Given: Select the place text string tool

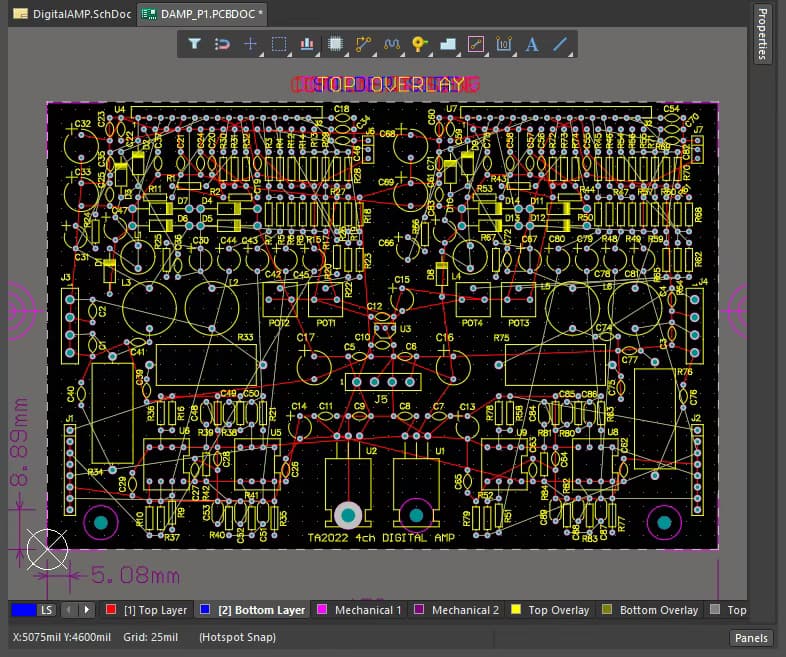Looking at the screenshot, I should click(x=531, y=44).
